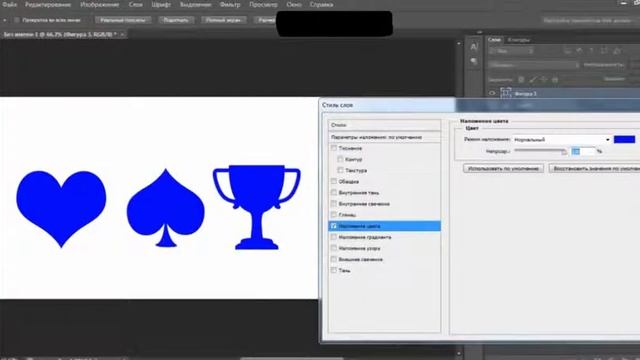Open tool preset picker arrow in options bar

pos(4,20)
